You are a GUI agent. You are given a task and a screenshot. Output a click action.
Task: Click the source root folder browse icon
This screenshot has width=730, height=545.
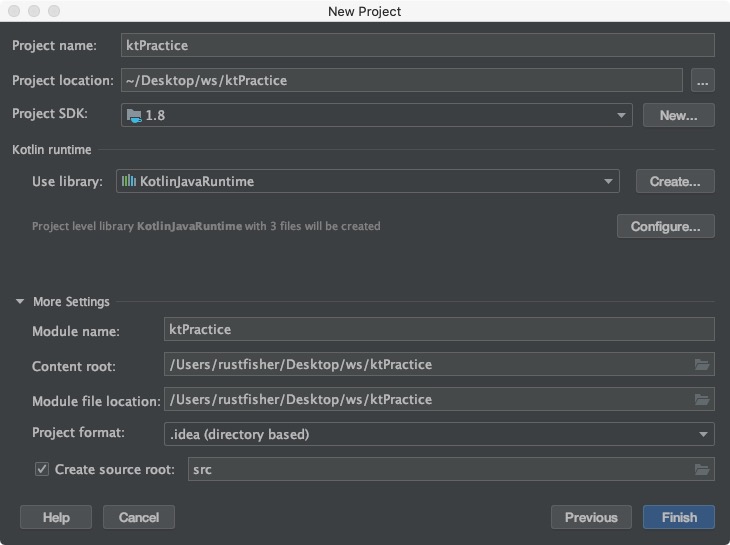[702, 470]
